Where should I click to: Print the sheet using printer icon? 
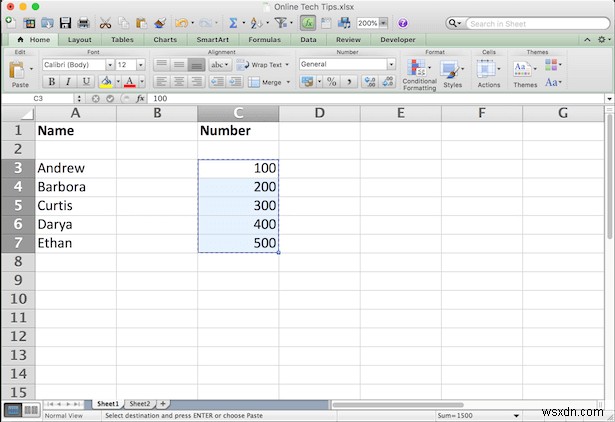[84, 23]
